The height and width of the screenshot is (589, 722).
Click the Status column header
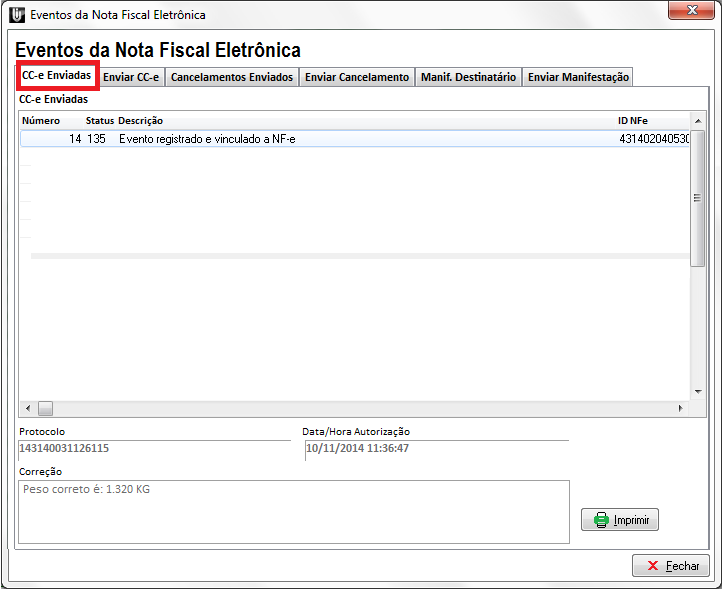pyautogui.click(x=100, y=121)
